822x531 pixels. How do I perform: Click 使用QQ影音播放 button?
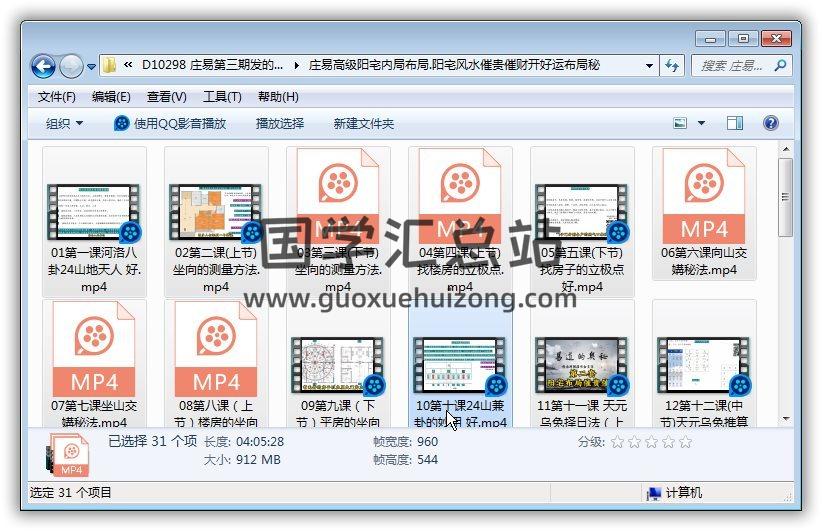click(x=170, y=124)
